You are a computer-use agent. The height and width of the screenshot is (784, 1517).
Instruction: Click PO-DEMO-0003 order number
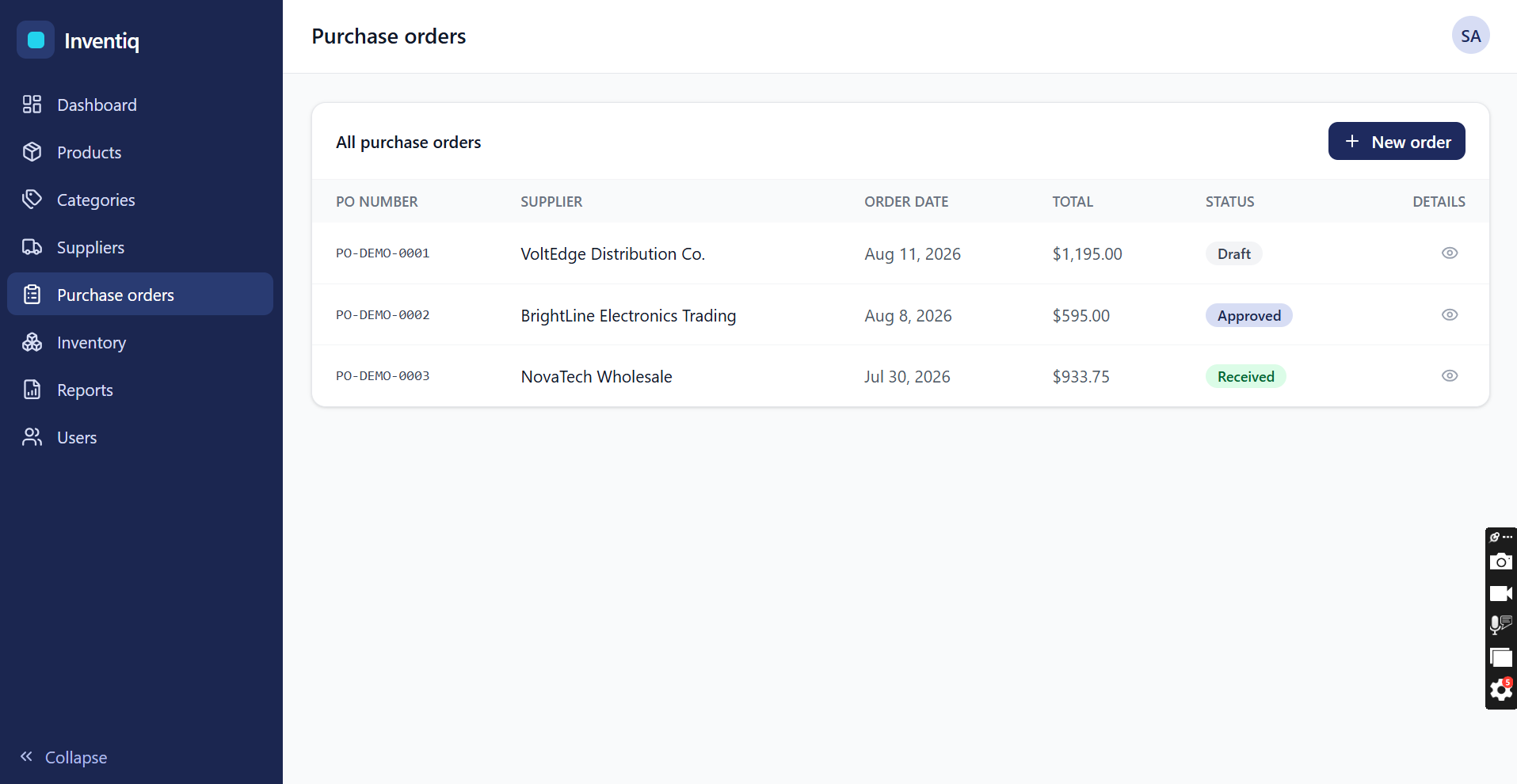[383, 376]
